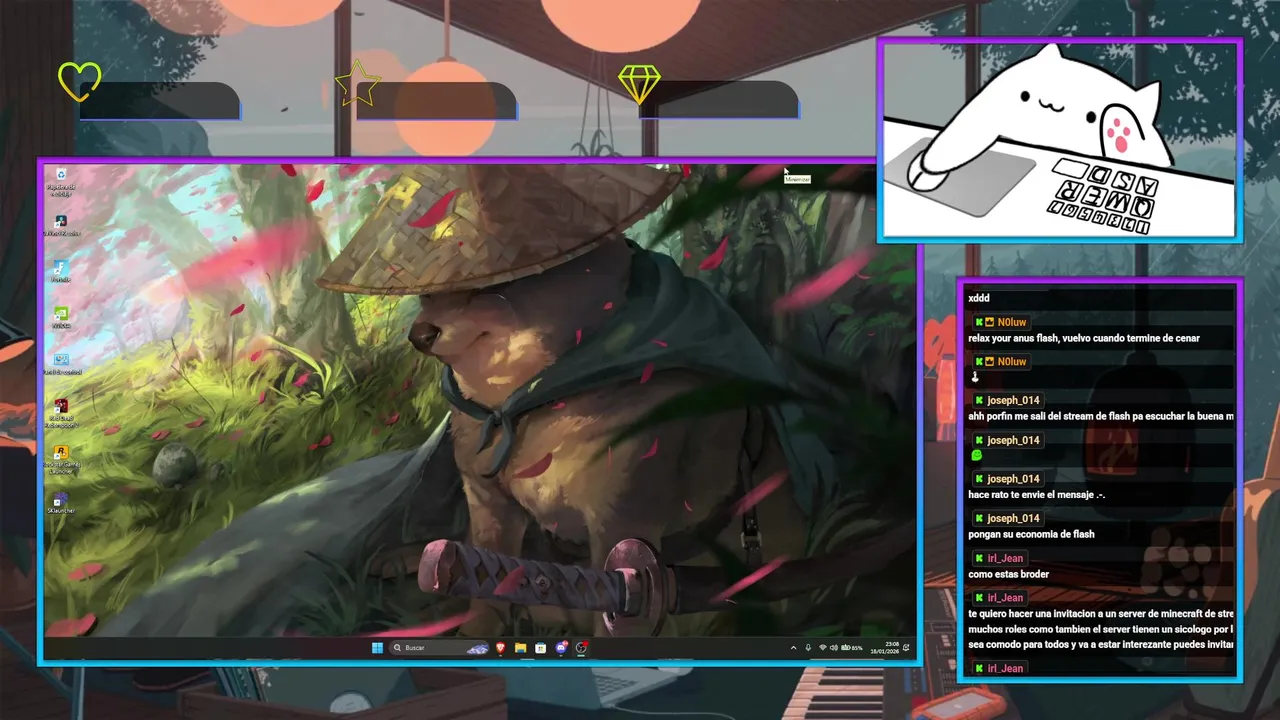This screenshot has height=720, width=1280.
Task: Open Wi-Fi network settings in tray
Action: tap(823, 648)
